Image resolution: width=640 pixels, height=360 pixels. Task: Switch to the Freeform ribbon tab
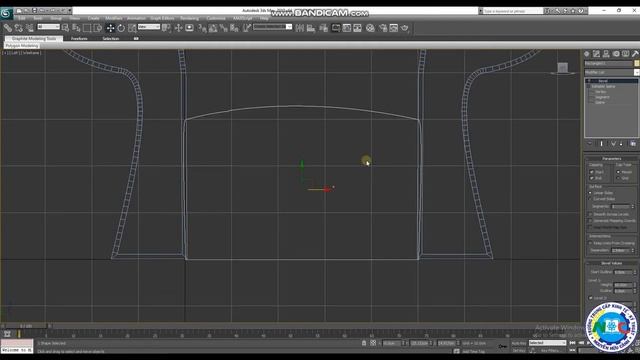pyautogui.click(x=79, y=38)
